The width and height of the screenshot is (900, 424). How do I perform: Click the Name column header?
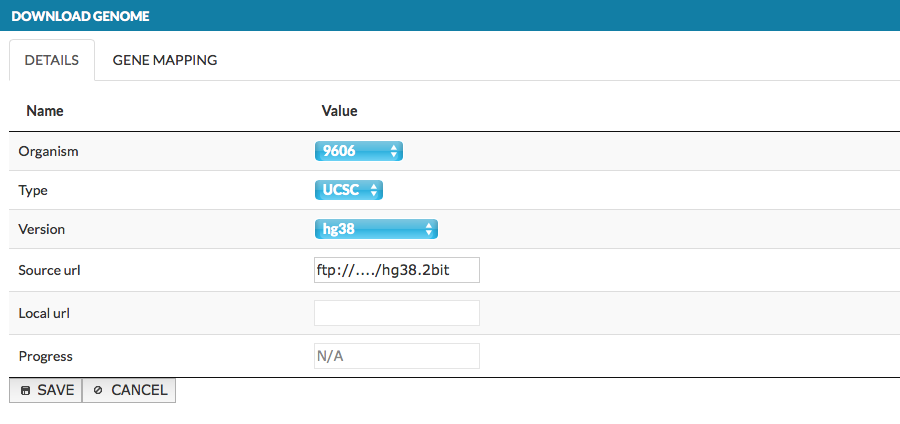[x=45, y=111]
